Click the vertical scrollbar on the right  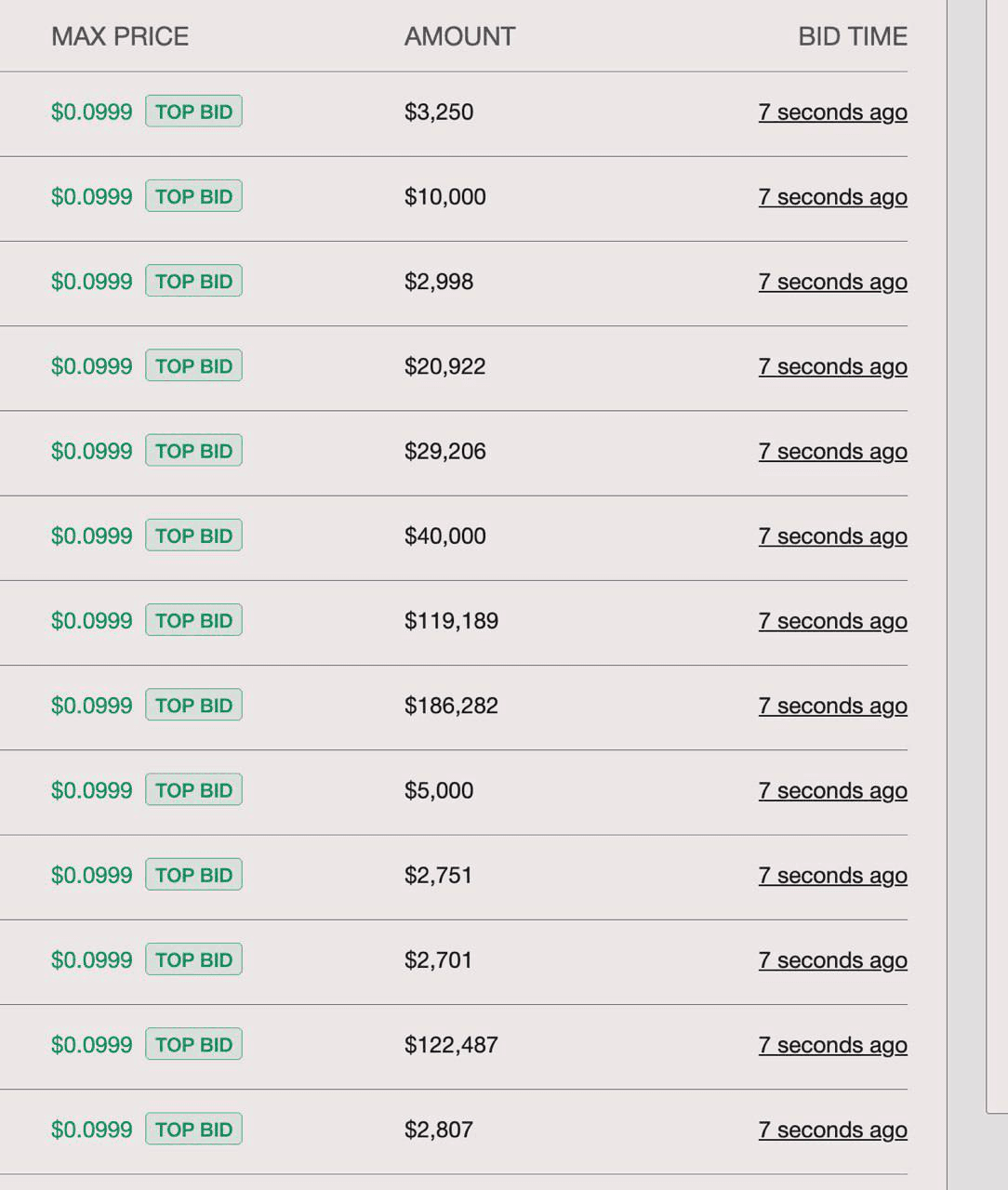997,558
